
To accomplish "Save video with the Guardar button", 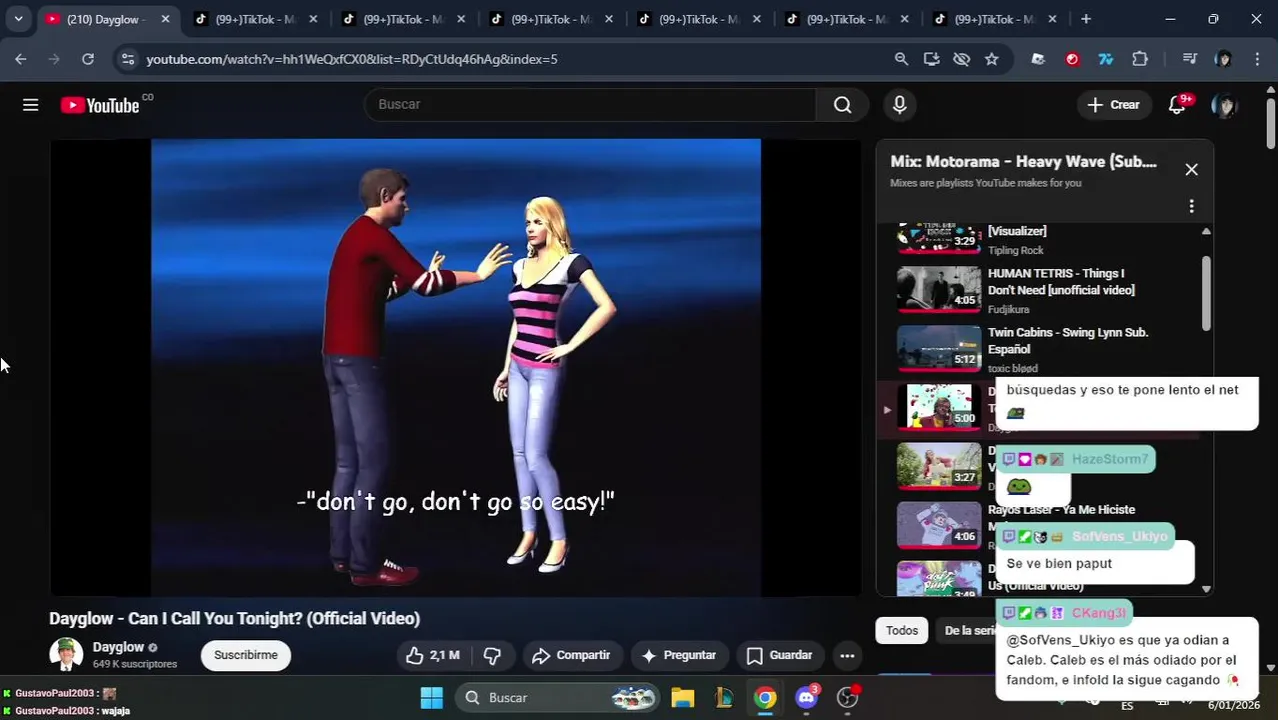I will (780, 656).
